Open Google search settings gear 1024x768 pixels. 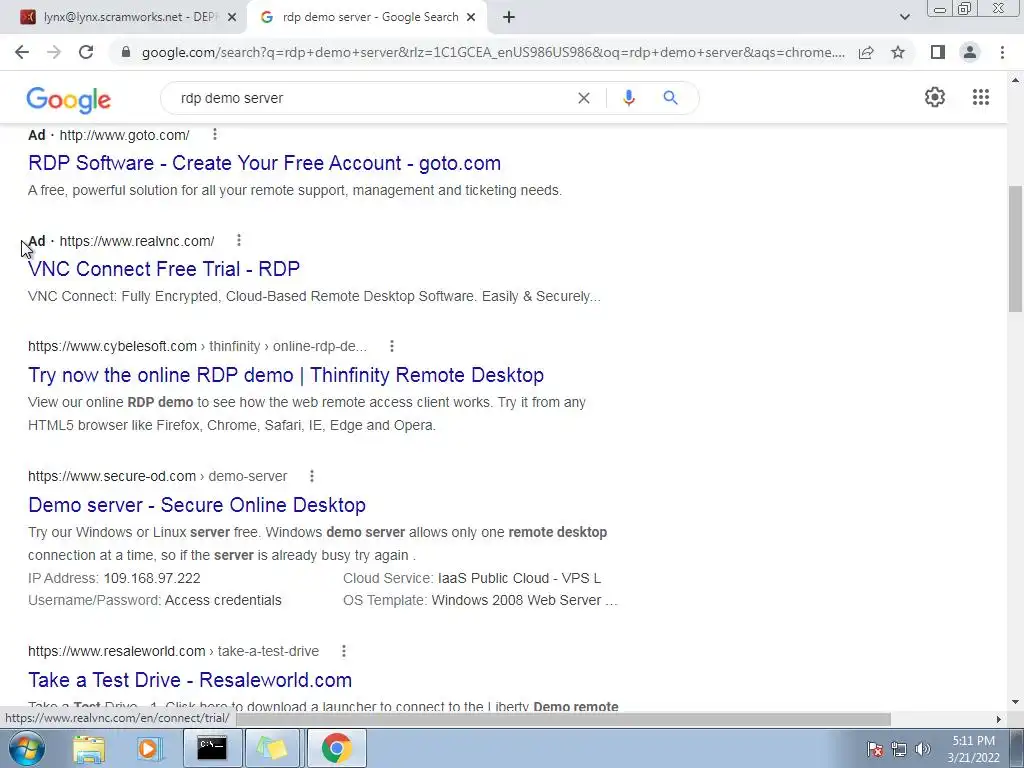935,97
